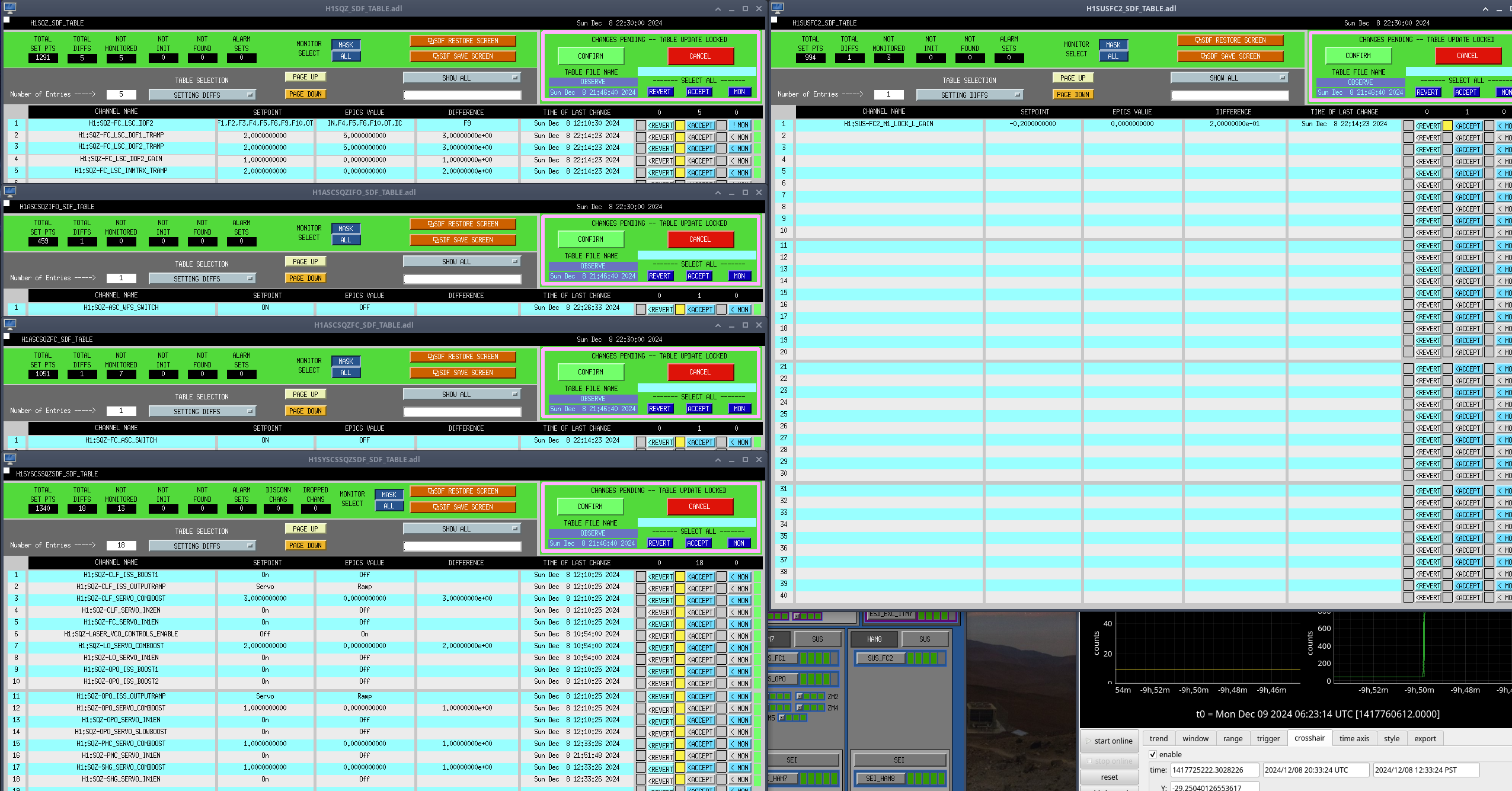Open SHOW ALL dropdown in H1SUSFC2_SDF_TABLE window
1512x791 pixels.
1229,78
